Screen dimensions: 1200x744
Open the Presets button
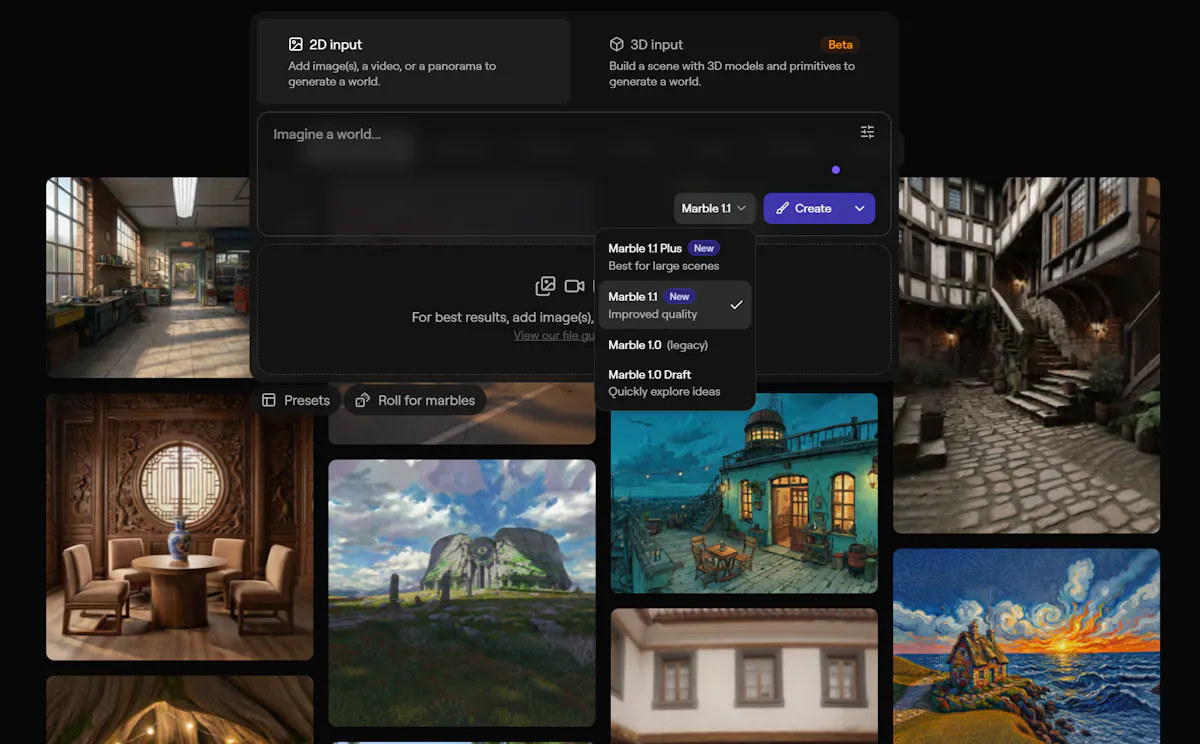click(296, 400)
